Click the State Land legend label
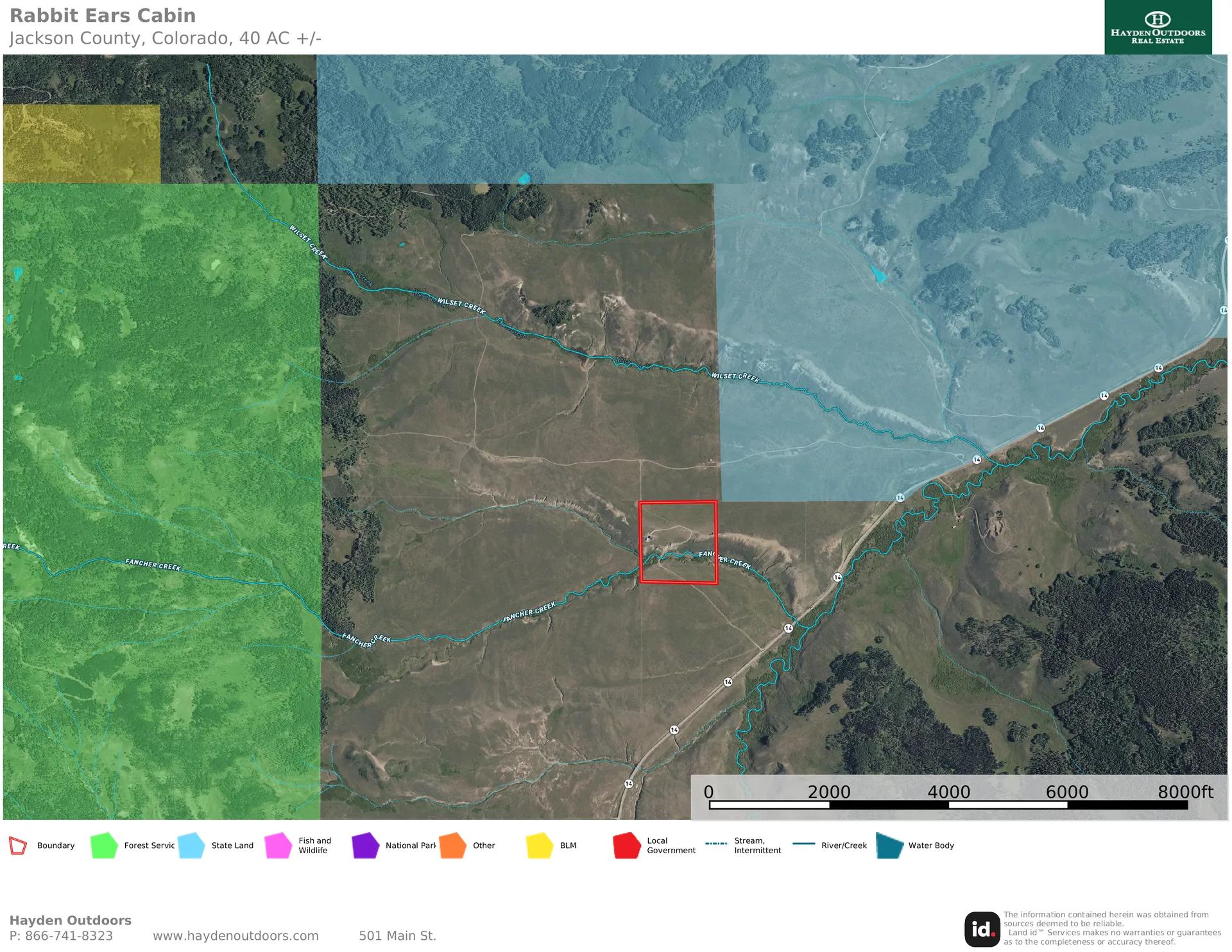Viewport: 1232px width, 952px height. [x=232, y=846]
